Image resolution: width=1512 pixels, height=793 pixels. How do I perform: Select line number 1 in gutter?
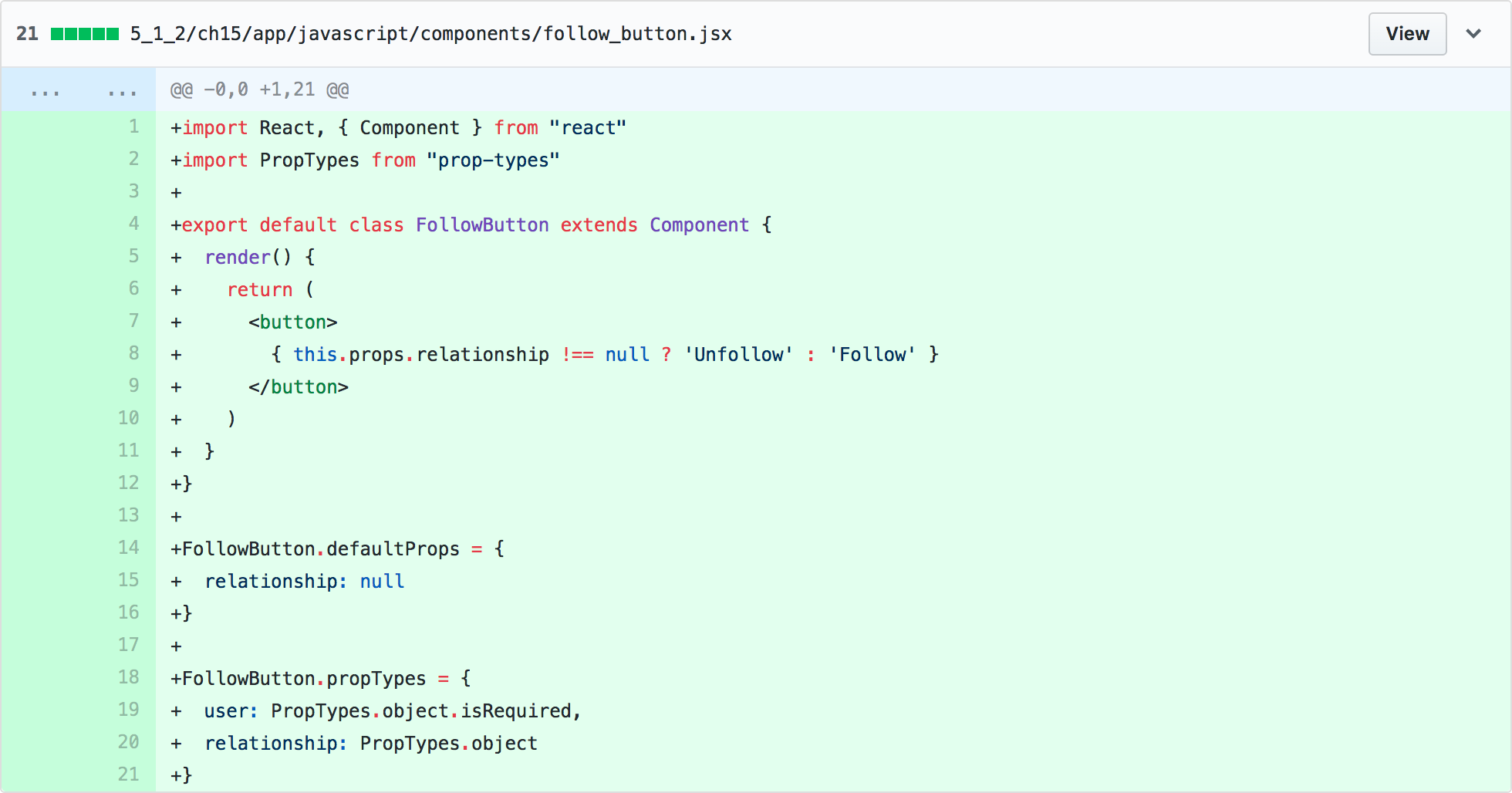(x=134, y=127)
